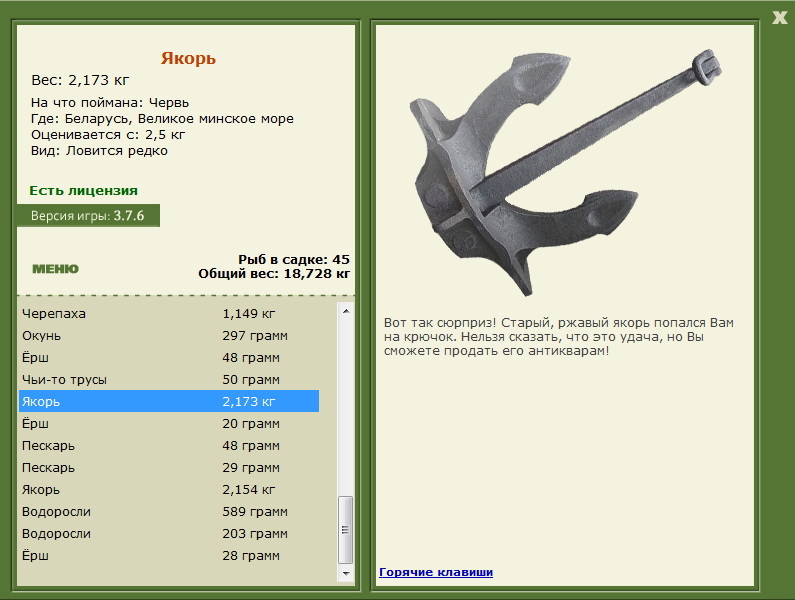The width and height of the screenshot is (795, 600).
Task: Select the Якорь 2,154 кг entry
Action: [169, 489]
